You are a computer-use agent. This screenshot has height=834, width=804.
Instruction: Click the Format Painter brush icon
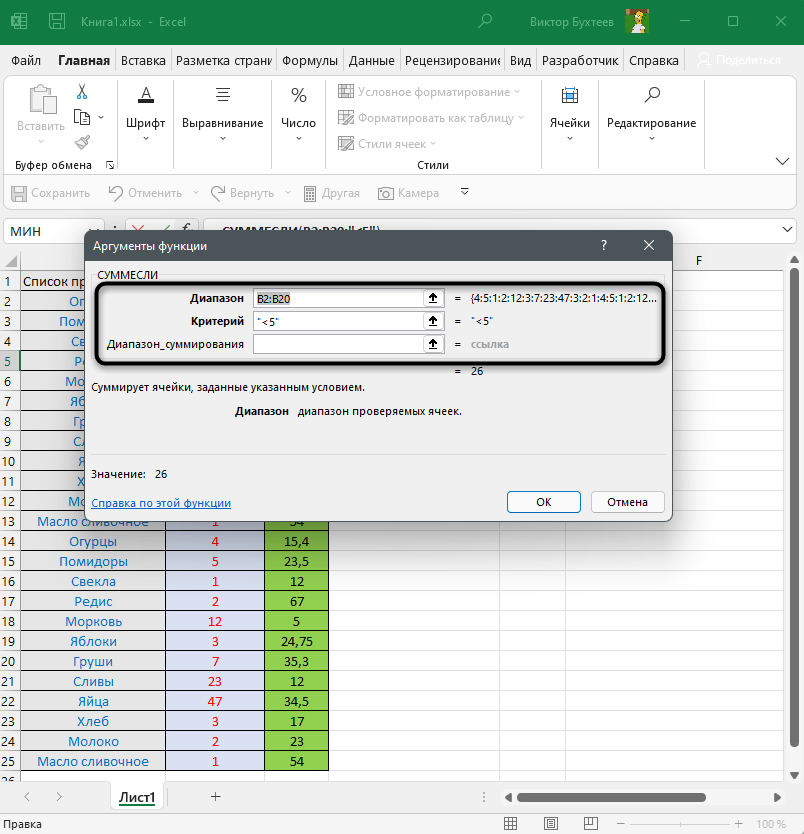click(x=82, y=142)
